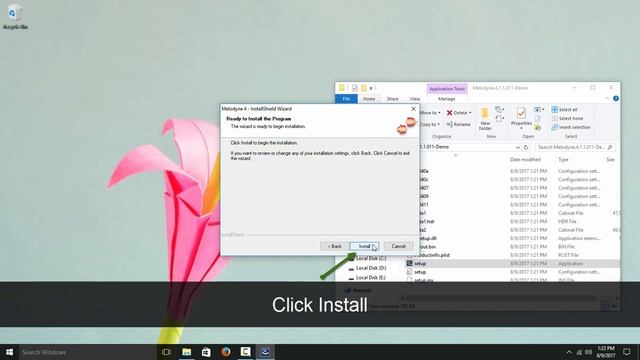Open the Windows Start menu
Screen dimensions: 640x360
click(9, 352)
